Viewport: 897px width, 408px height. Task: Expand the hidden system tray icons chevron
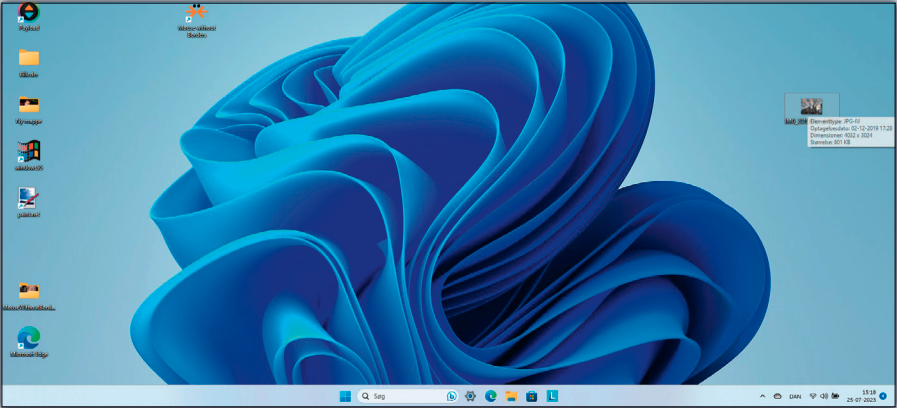coord(762,396)
